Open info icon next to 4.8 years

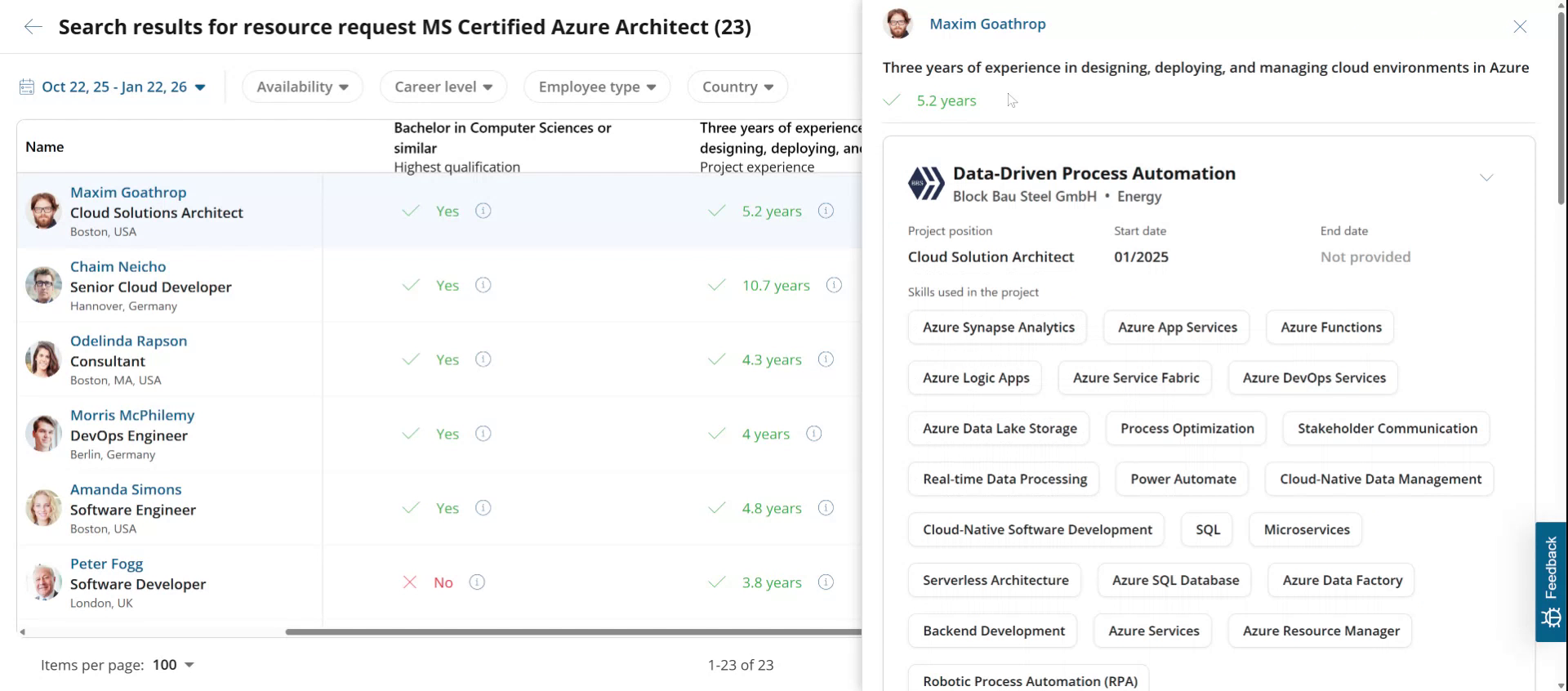point(826,508)
